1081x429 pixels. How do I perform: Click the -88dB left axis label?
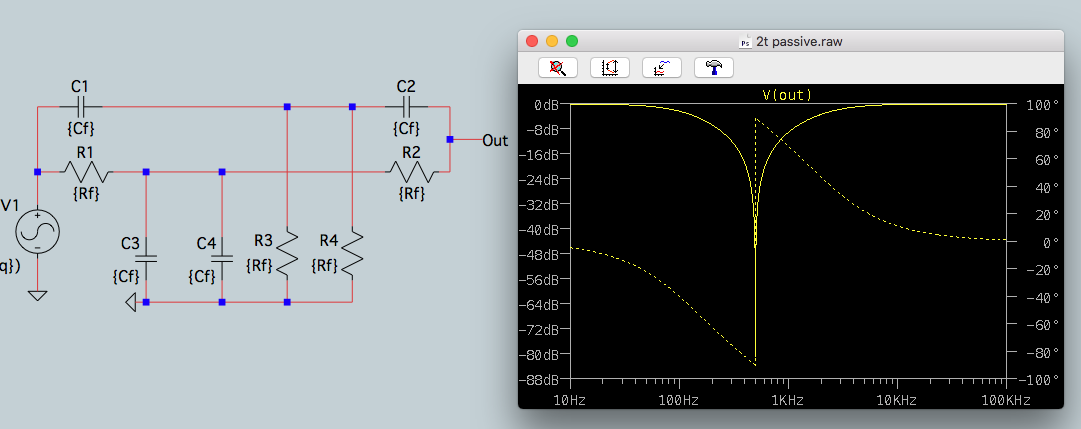[540, 380]
